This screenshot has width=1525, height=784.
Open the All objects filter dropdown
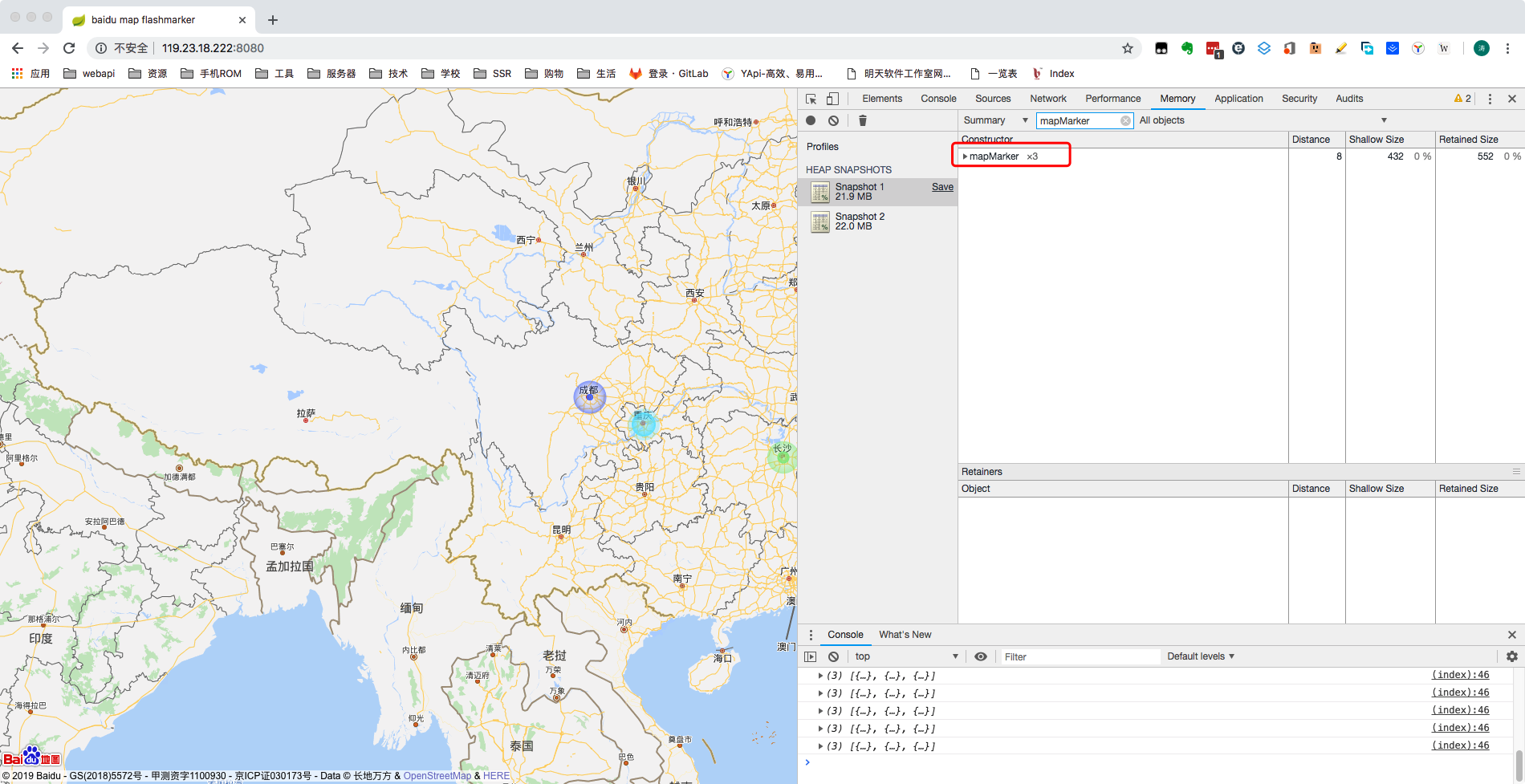click(x=1263, y=120)
